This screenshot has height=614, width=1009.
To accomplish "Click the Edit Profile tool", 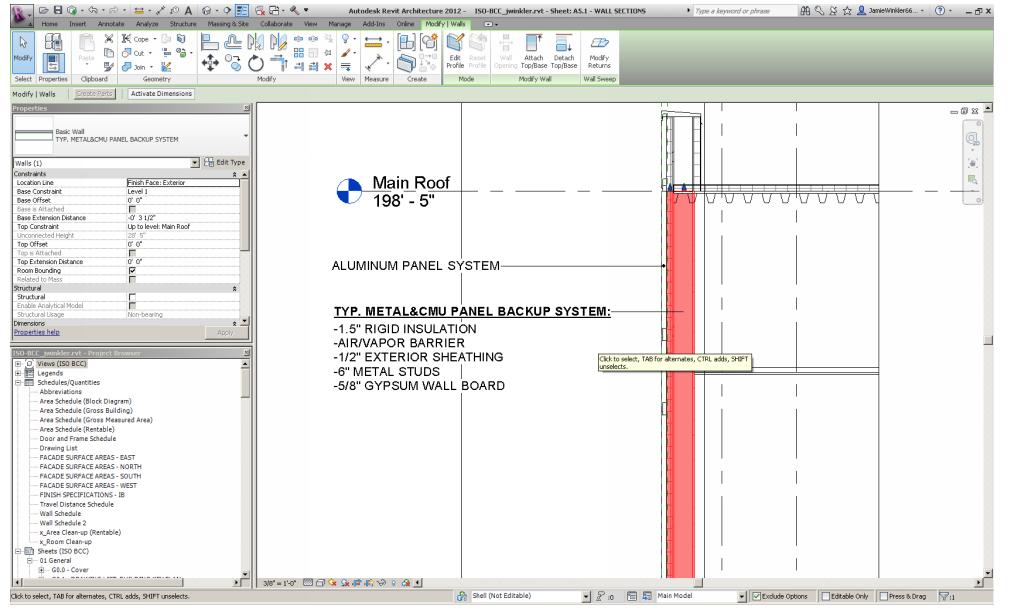I will (455, 51).
